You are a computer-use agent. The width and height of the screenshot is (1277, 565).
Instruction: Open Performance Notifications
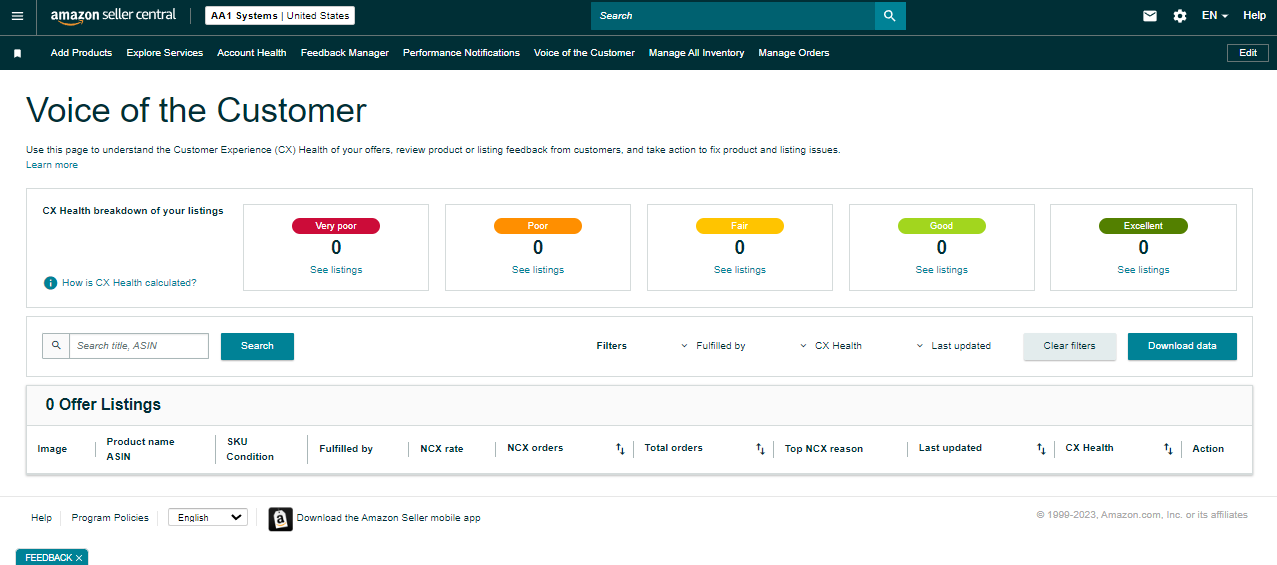tap(461, 53)
